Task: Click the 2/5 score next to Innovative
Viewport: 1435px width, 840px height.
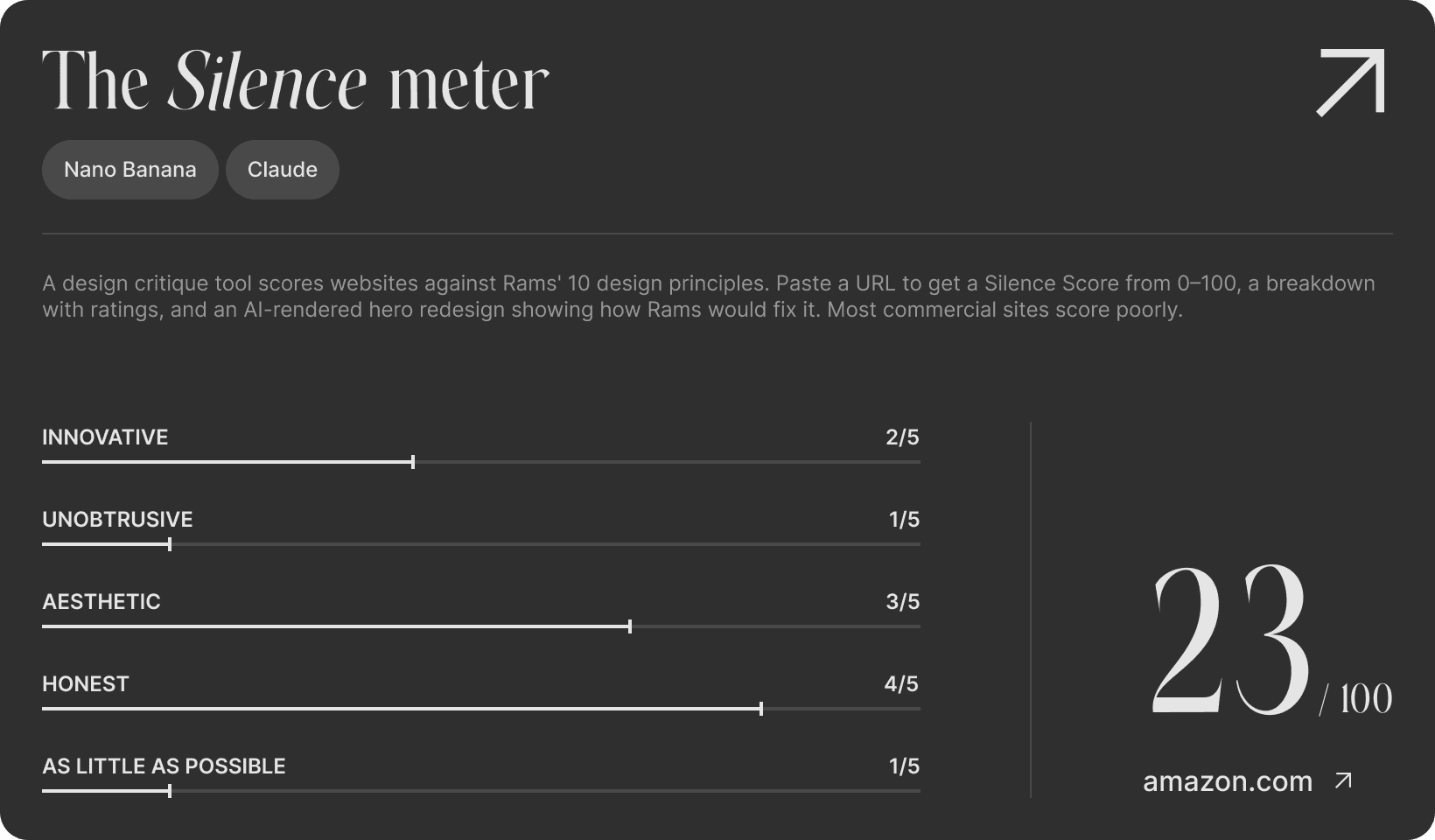Action: click(902, 437)
